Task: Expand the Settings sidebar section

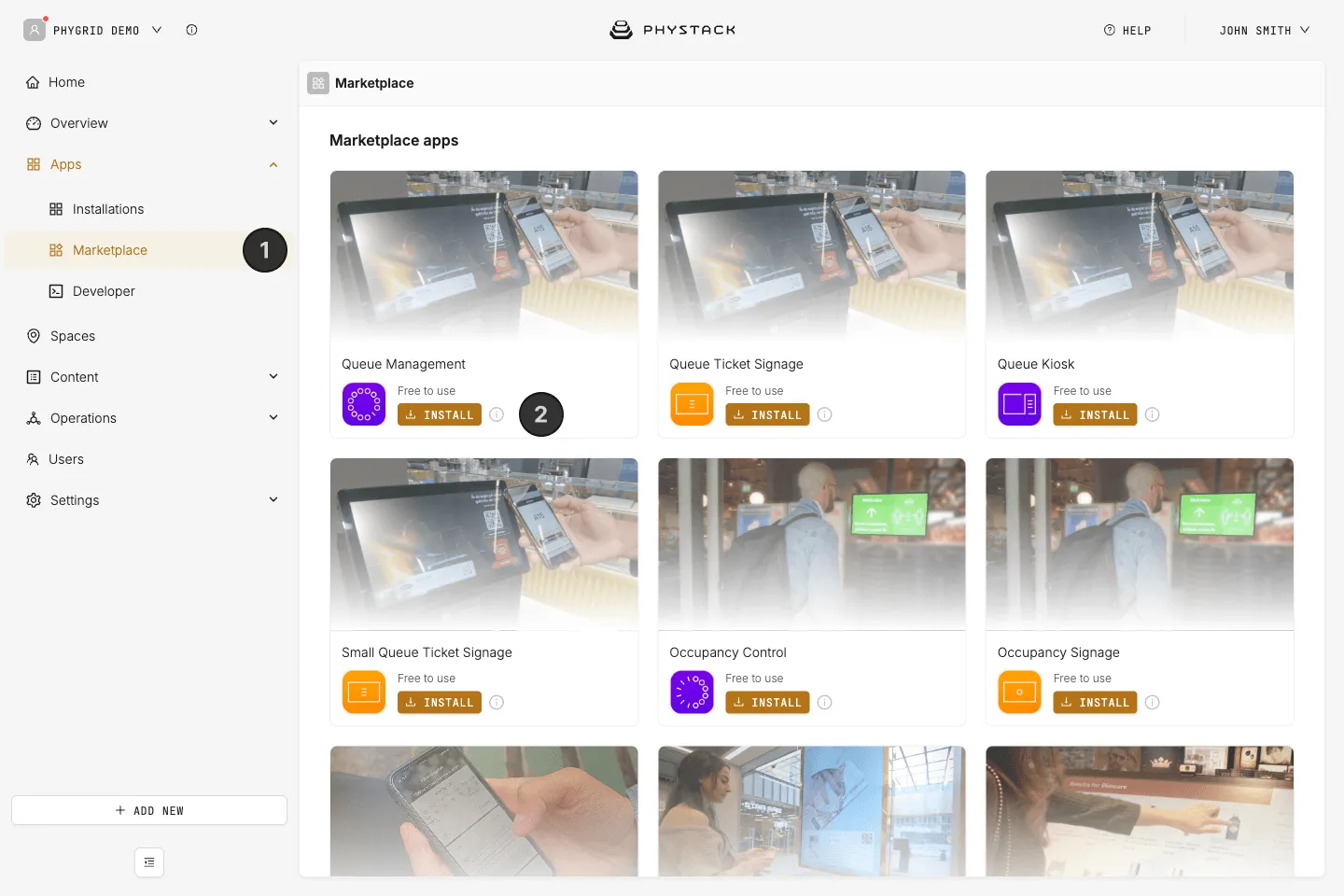Action: tap(273, 500)
